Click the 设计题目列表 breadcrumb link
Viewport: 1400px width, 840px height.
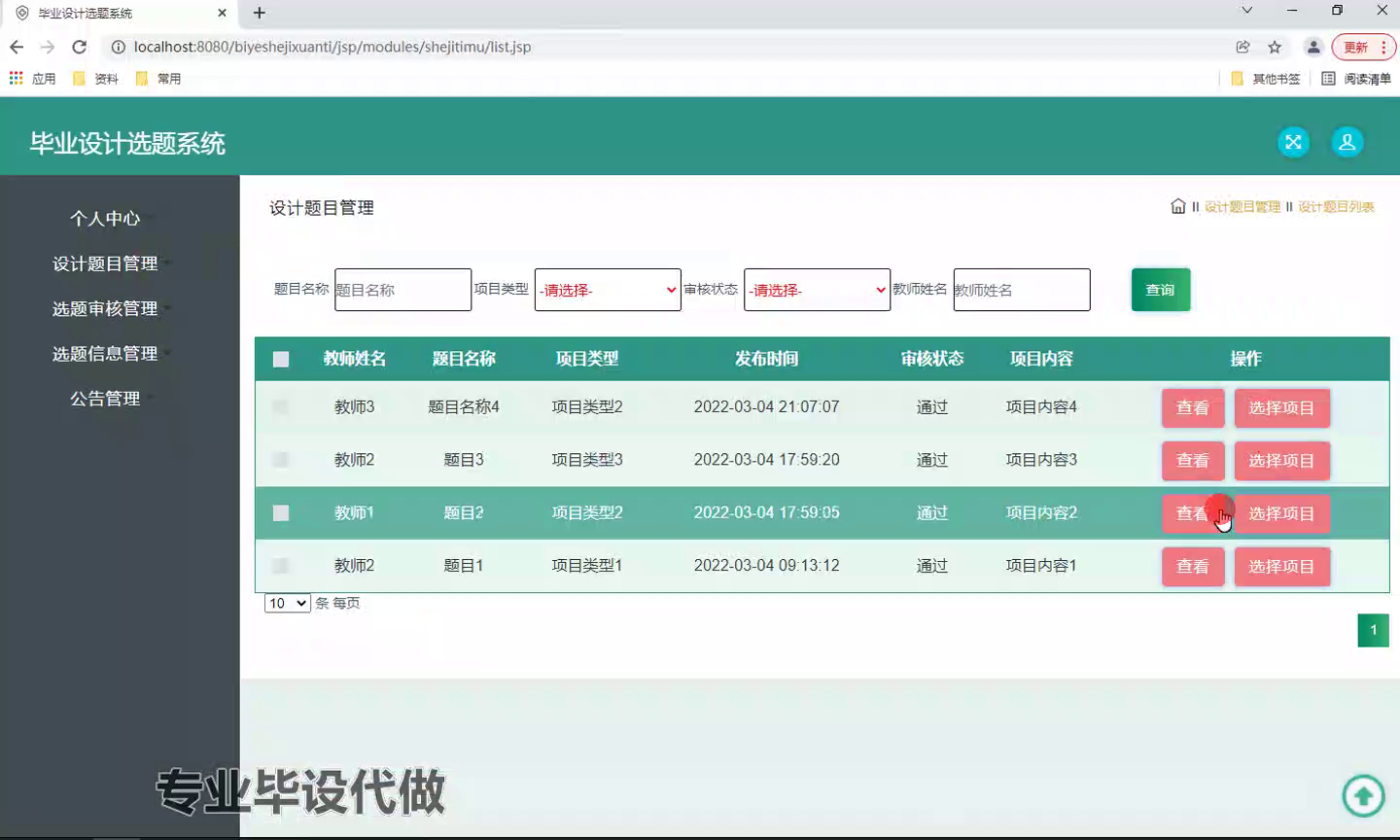1336,206
